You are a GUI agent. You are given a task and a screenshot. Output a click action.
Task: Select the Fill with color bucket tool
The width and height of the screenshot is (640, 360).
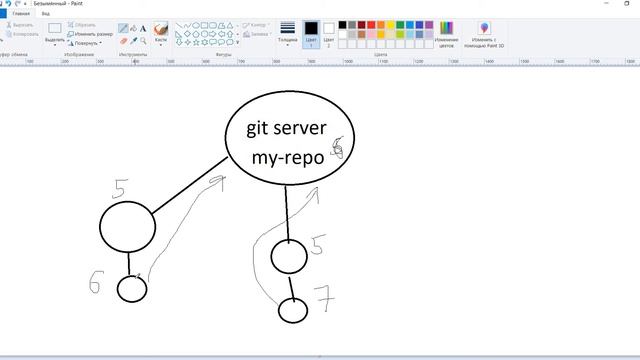tap(133, 28)
